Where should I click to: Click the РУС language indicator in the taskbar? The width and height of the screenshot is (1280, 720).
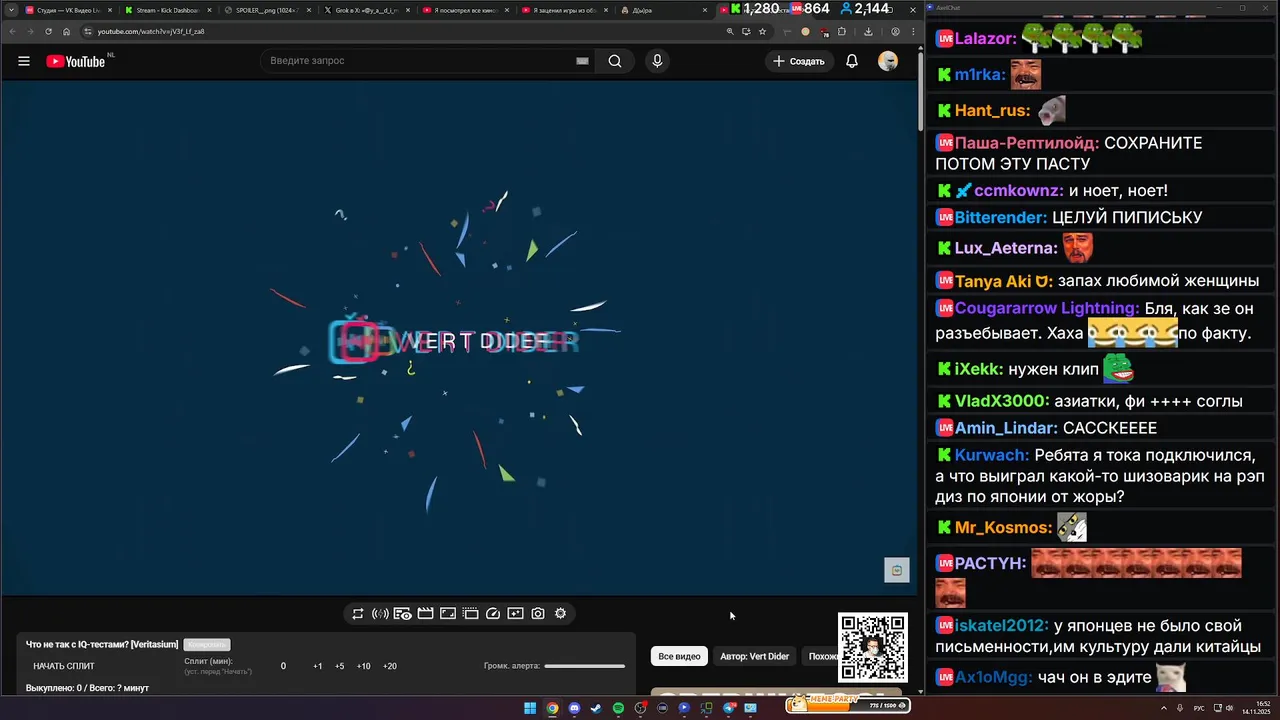(x=1199, y=708)
